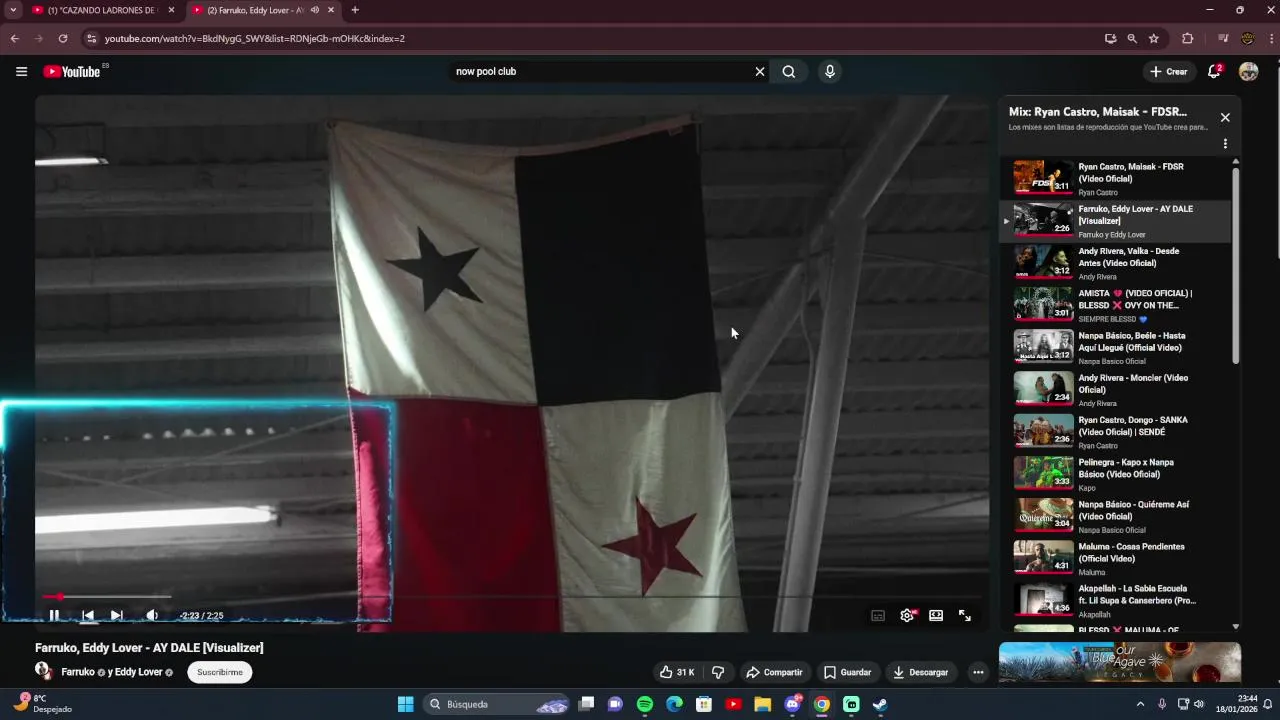Image resolution: width=1280 pixels, height=720 pixels.
Task: Open Farruko channel name link
Action: point(78,672)
